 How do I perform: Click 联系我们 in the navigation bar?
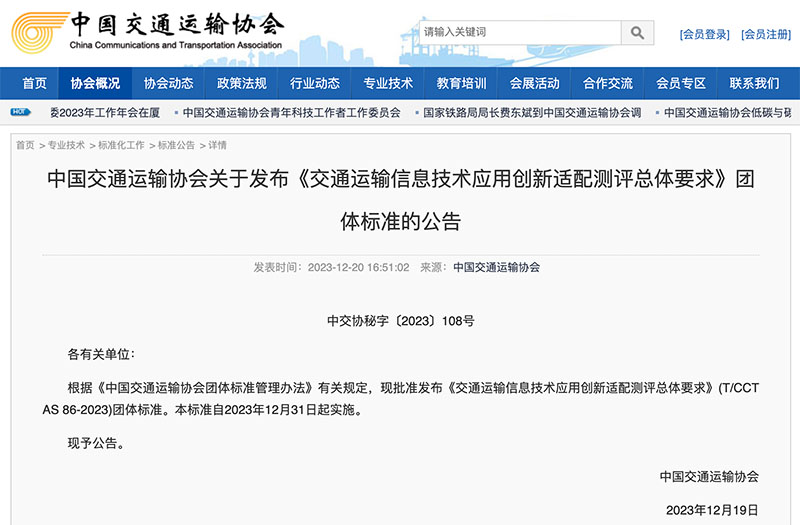coord(754,83)
